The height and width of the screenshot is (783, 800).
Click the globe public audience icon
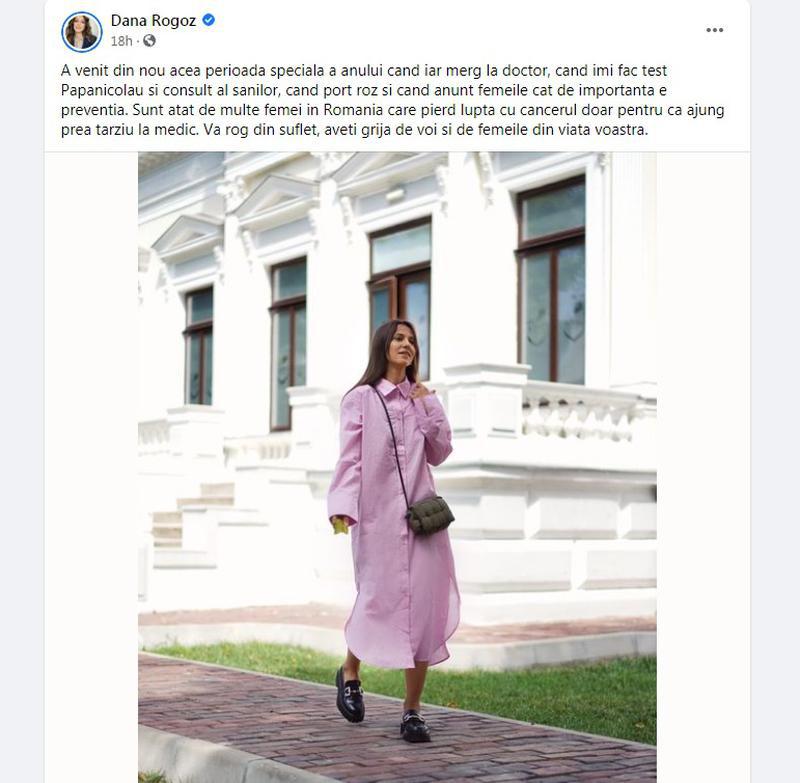pyautogui.click(x=149, y=40)
